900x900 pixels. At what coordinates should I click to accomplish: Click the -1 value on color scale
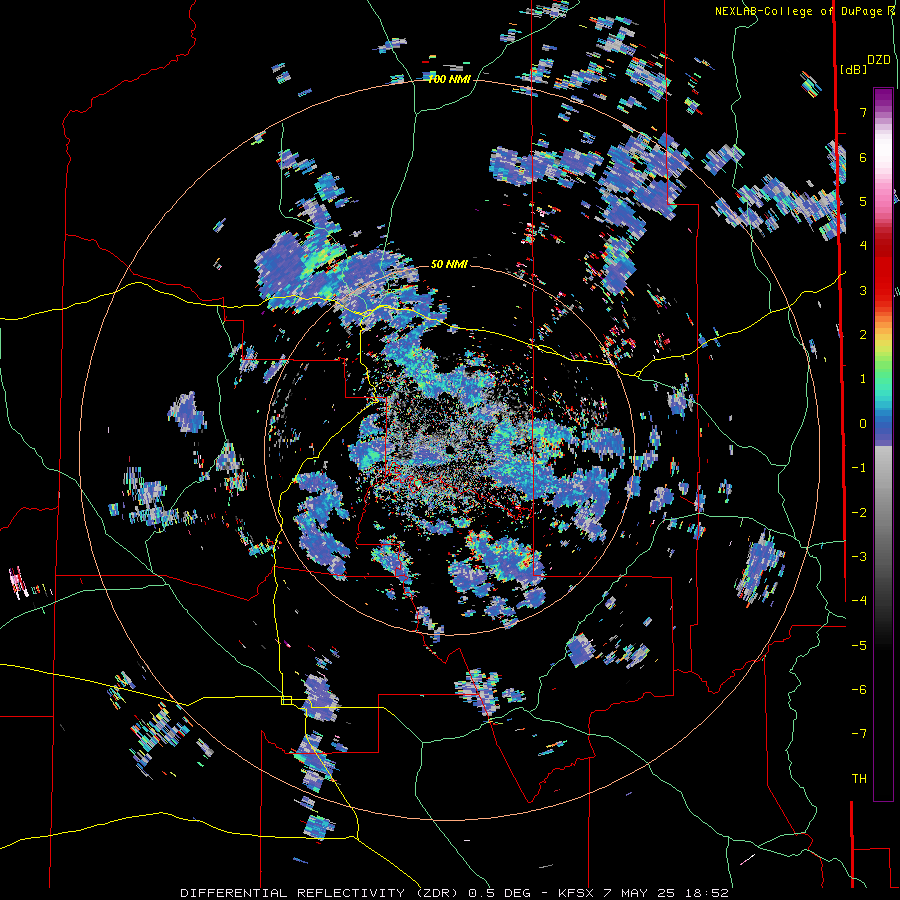click(x=859, y=468)
